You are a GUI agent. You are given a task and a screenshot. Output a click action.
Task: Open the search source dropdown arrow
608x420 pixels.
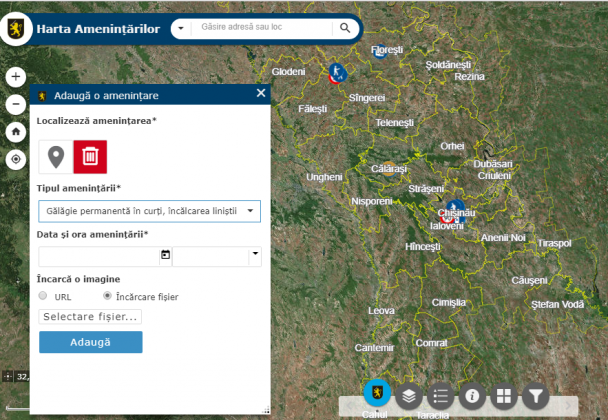coord(181,28)
